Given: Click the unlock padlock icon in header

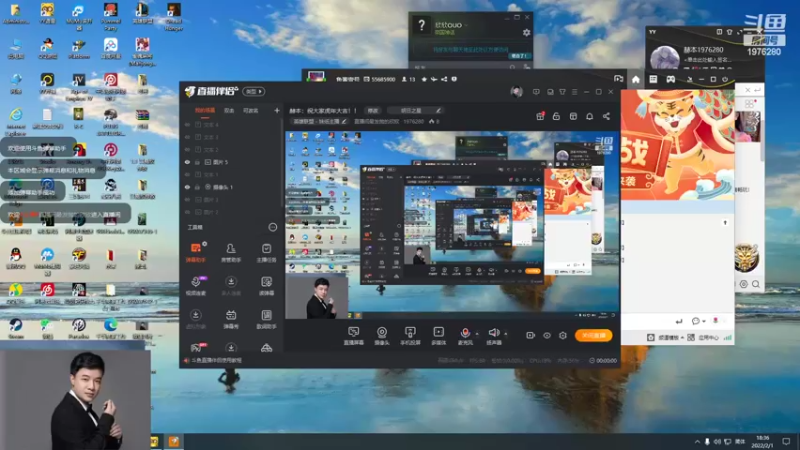Looking at the screenshot, I should coord(556,116).
